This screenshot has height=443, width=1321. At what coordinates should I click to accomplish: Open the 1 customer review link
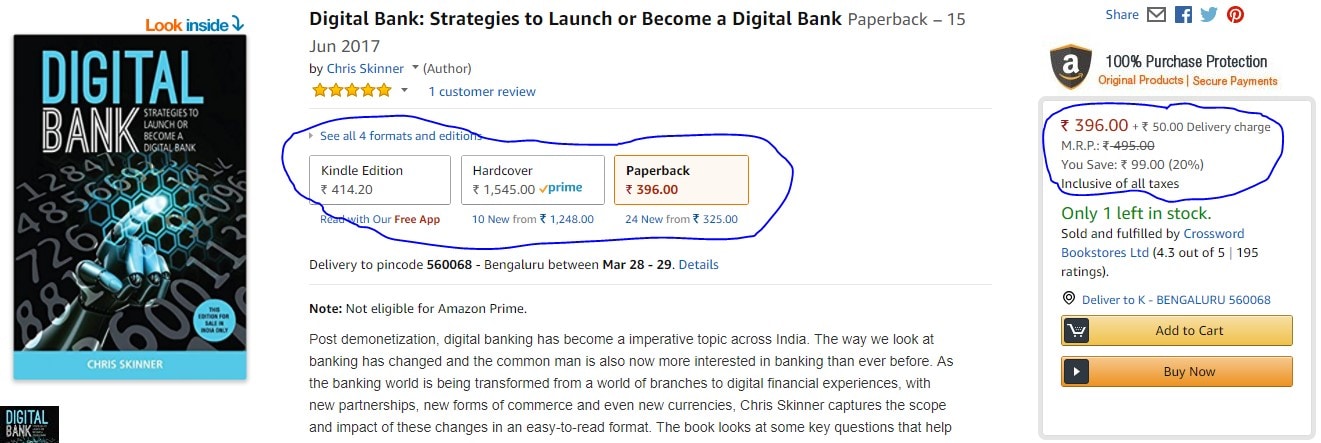pyautogui.click(x=482, y=91)
